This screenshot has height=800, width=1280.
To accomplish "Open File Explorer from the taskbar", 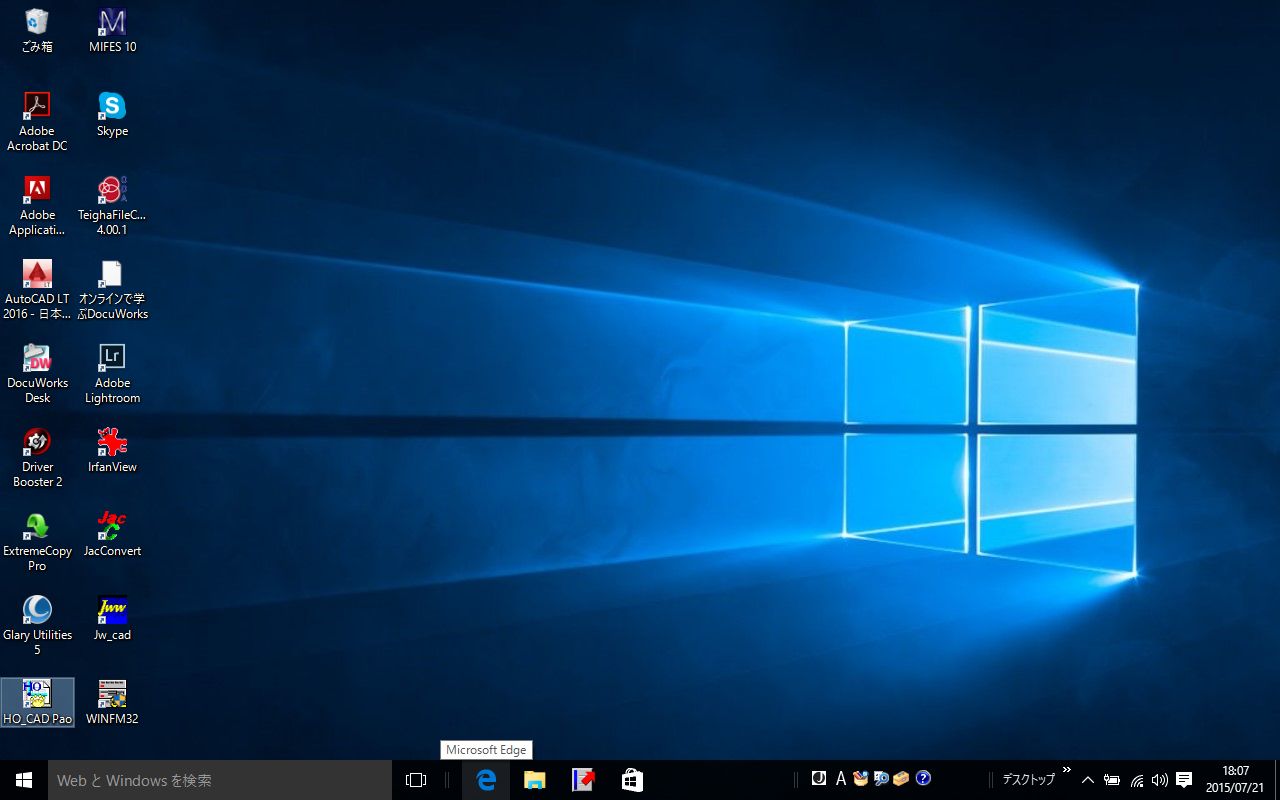I will point(534,780).
